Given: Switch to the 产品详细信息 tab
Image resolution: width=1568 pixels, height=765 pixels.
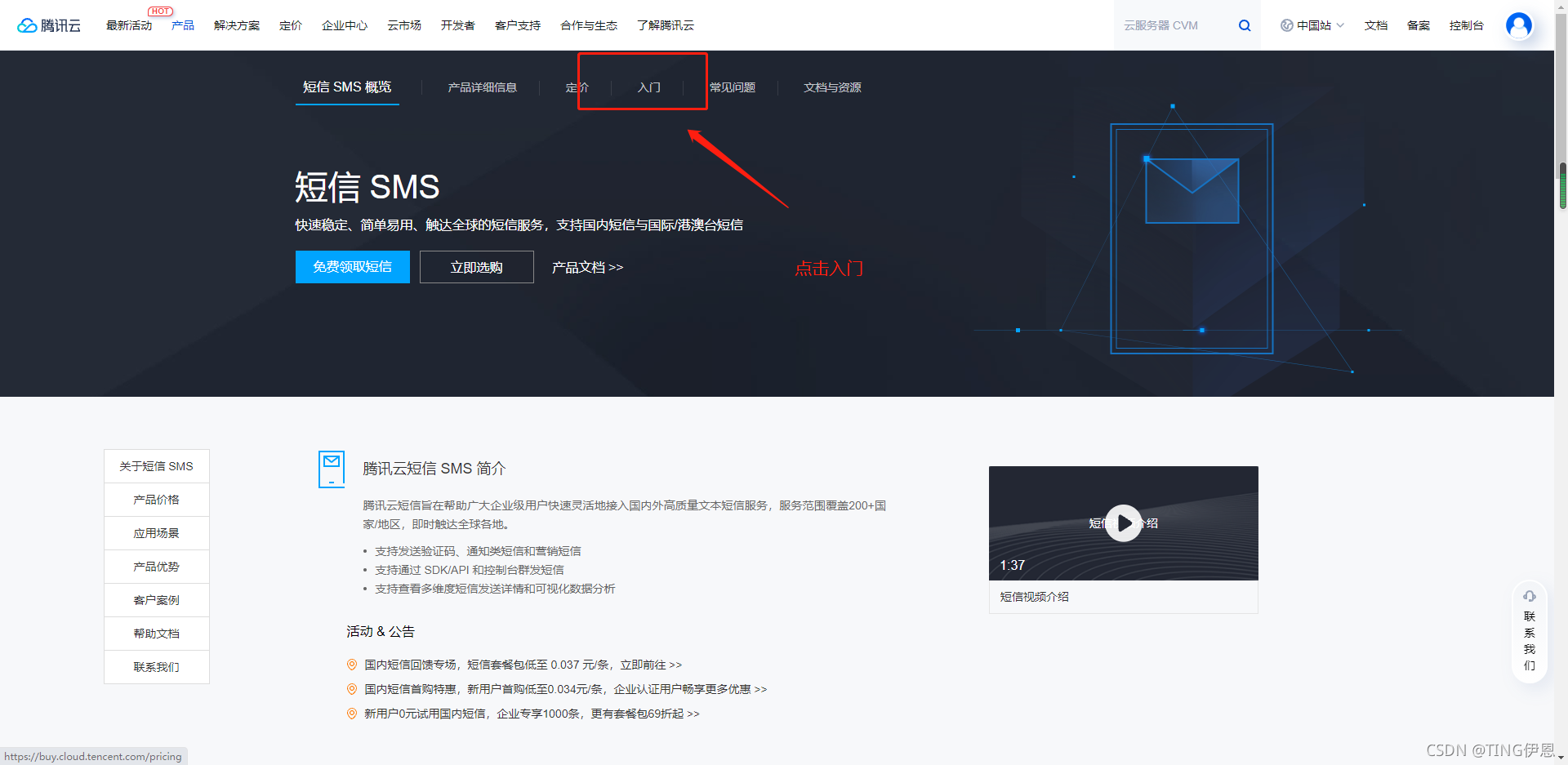Looking at the screenshot, I should point(482,87).
